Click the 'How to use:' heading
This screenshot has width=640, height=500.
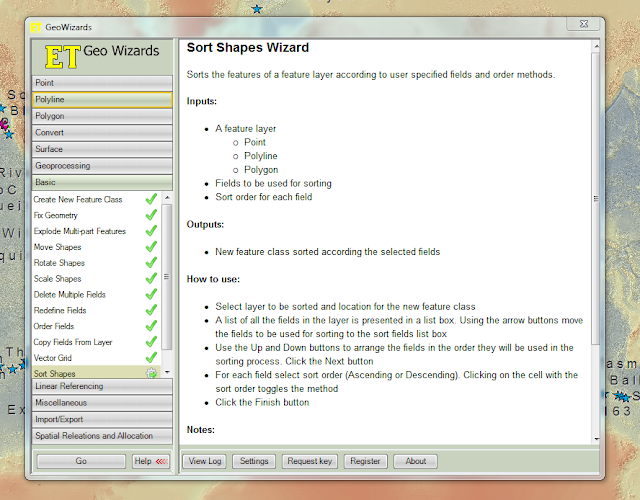click(x=213, y=279)
